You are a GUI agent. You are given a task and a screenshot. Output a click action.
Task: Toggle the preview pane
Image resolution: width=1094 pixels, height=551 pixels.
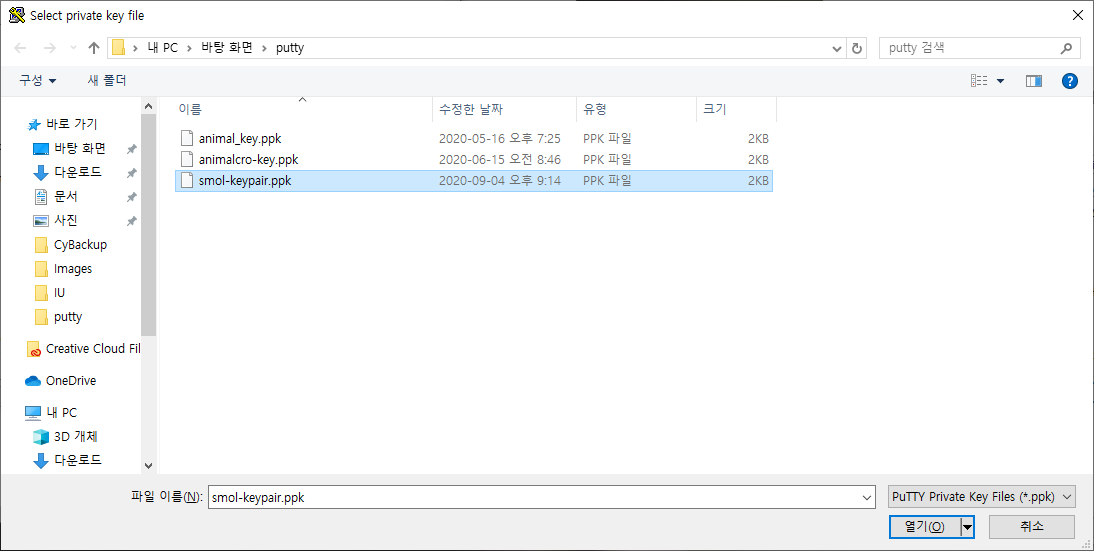tap(1033, 81)
